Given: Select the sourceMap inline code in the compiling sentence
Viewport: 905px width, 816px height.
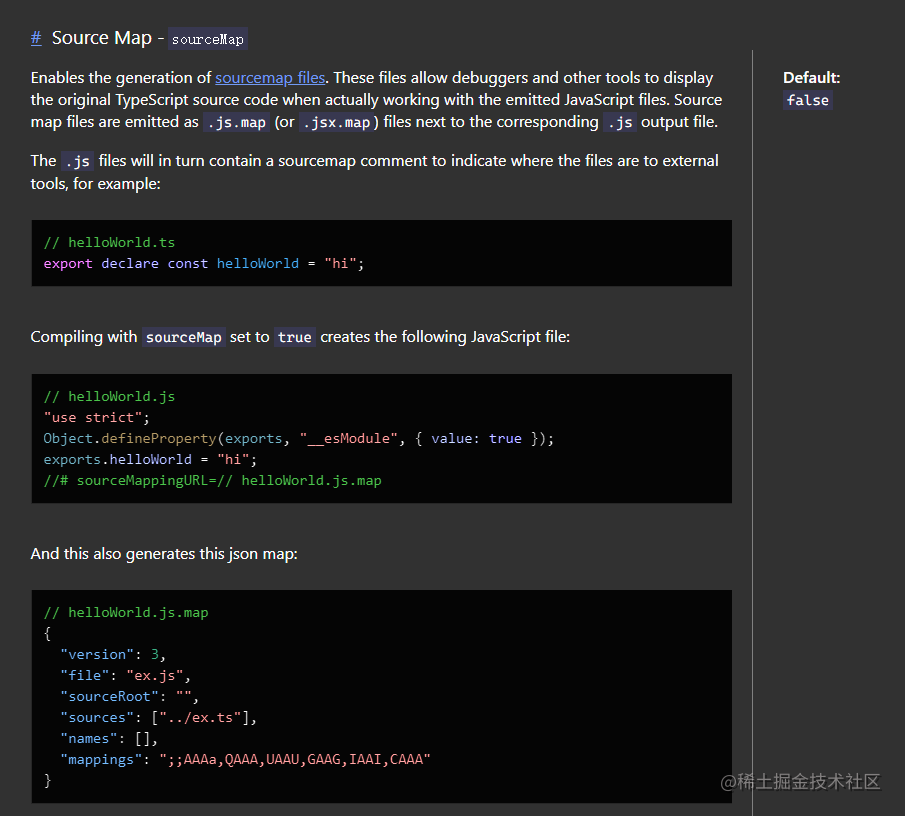Looking at the screenshot, I should (183, 337).
